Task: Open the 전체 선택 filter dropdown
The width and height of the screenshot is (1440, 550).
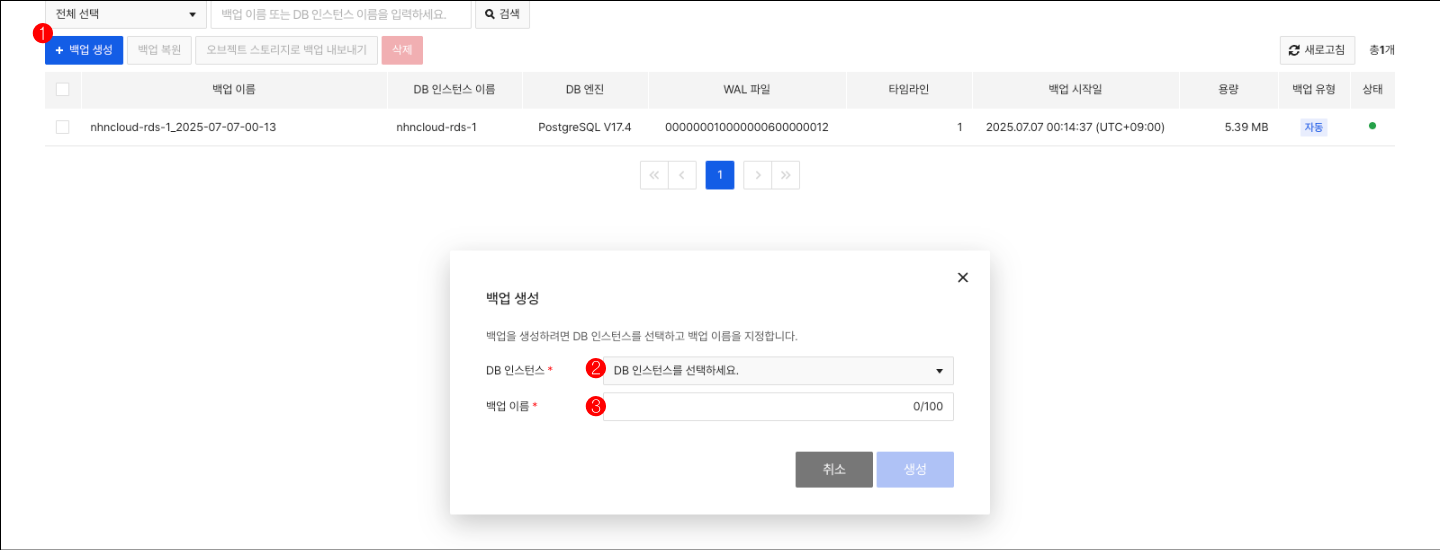Action: click(x=126, y=14)
